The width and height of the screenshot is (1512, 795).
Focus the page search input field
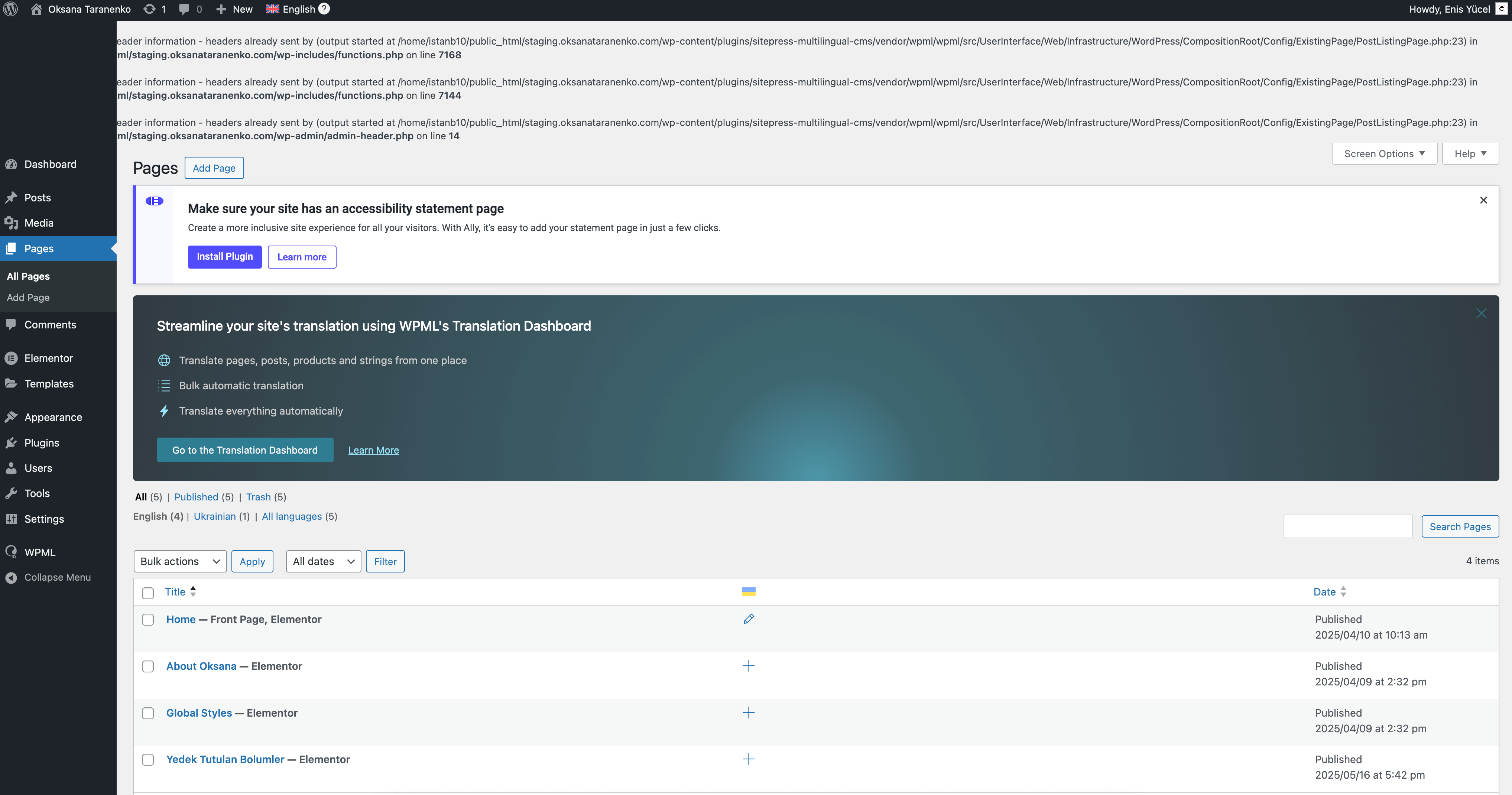point(1348,527)
